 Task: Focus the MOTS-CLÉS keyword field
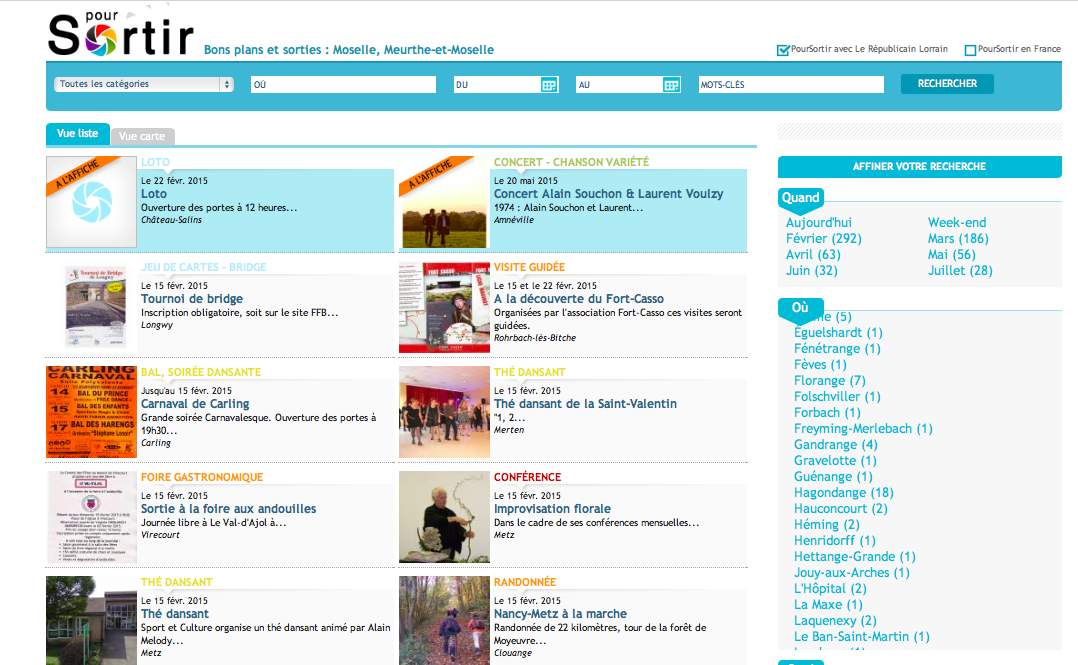(791, 85)
